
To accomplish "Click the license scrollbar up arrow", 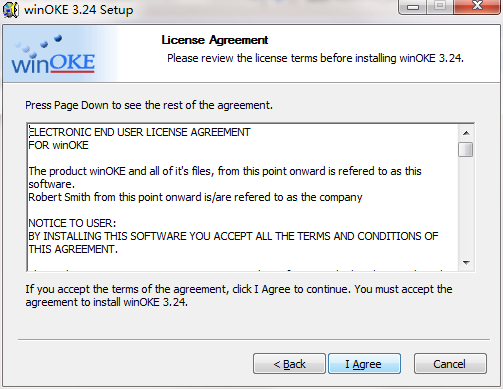I will (x=466, y=133).
